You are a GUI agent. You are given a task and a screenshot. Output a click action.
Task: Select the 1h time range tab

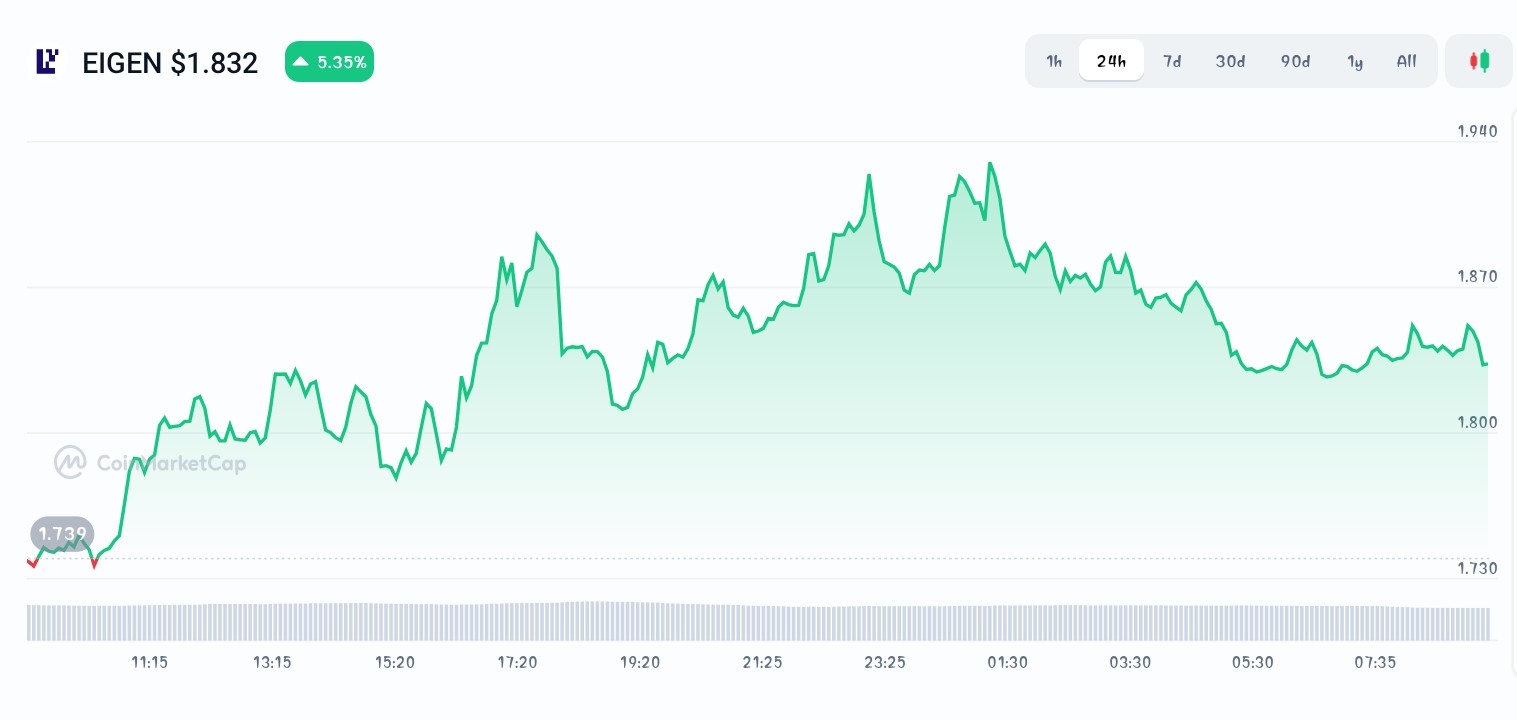point(1054,61)
